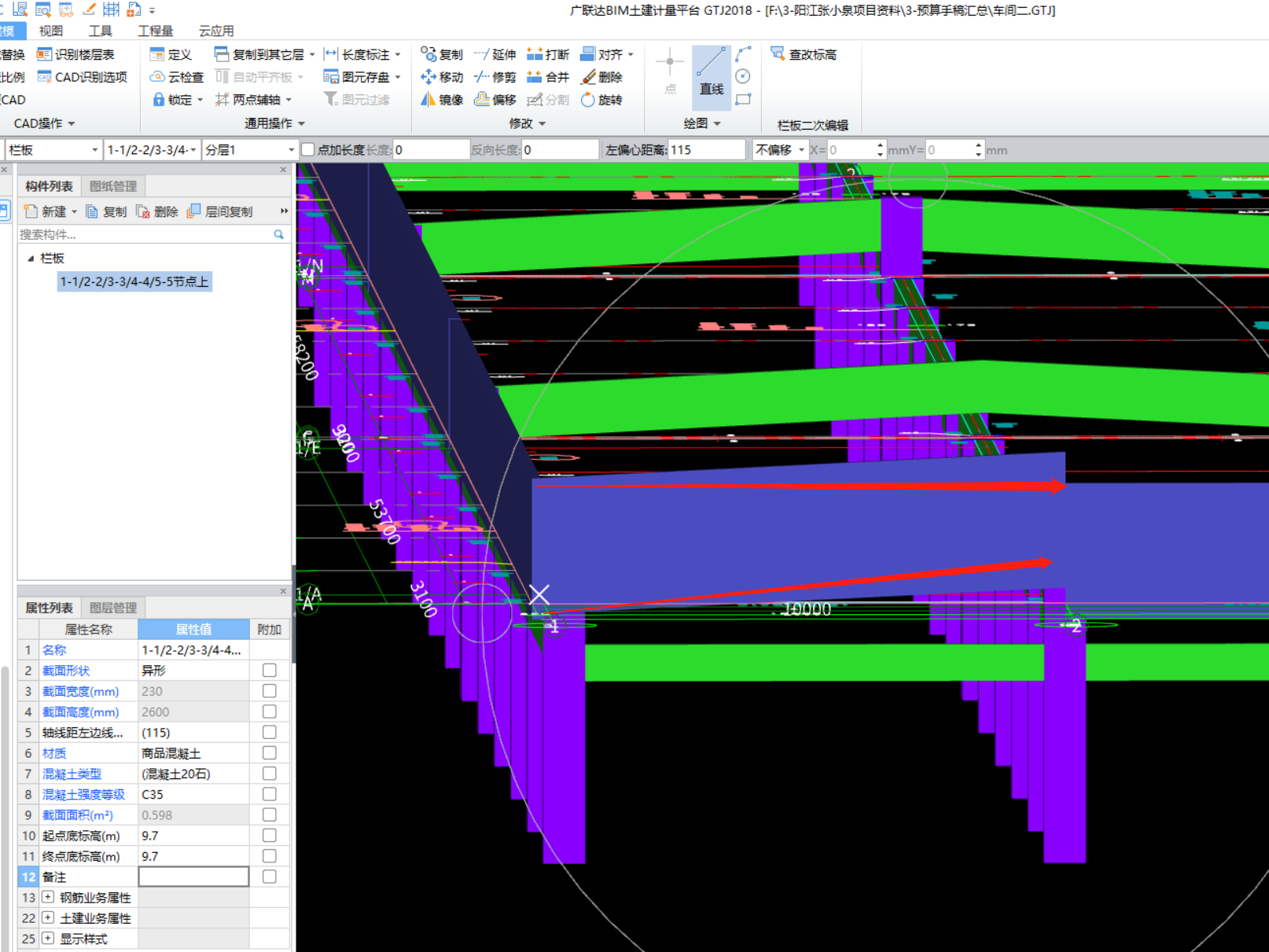This screenshot has width=1269, height=952.
Task: Select the 移动 move tool
Action: pos(442,77)
